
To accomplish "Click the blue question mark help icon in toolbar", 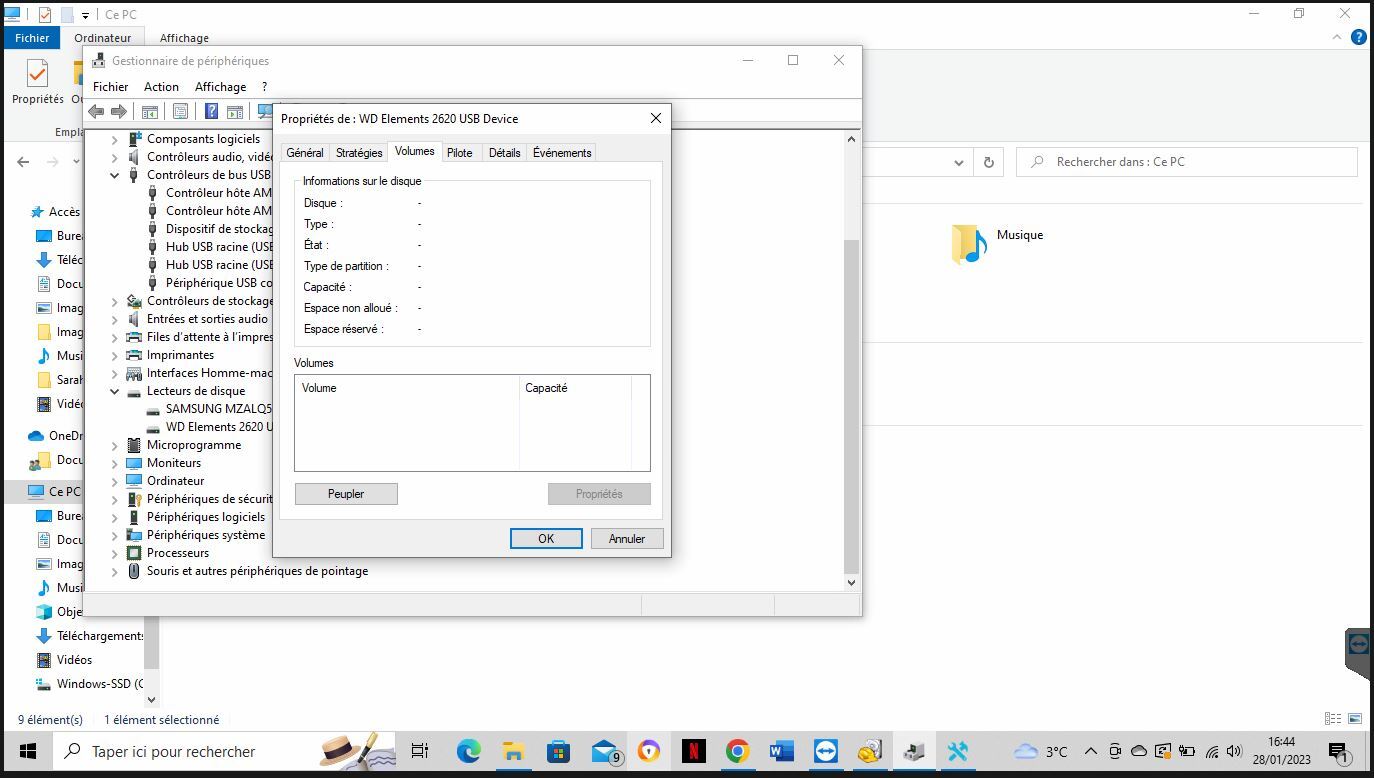I will (x=211, y=111).
